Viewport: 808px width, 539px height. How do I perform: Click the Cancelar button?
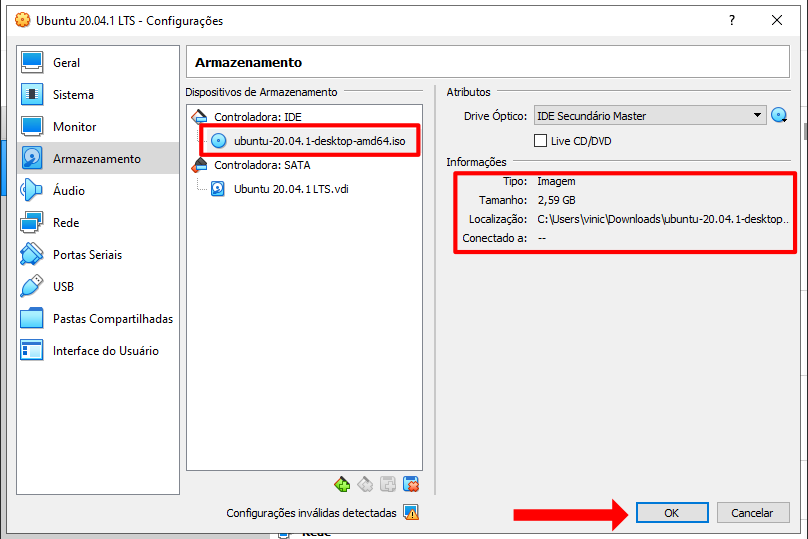pos(752,513)
